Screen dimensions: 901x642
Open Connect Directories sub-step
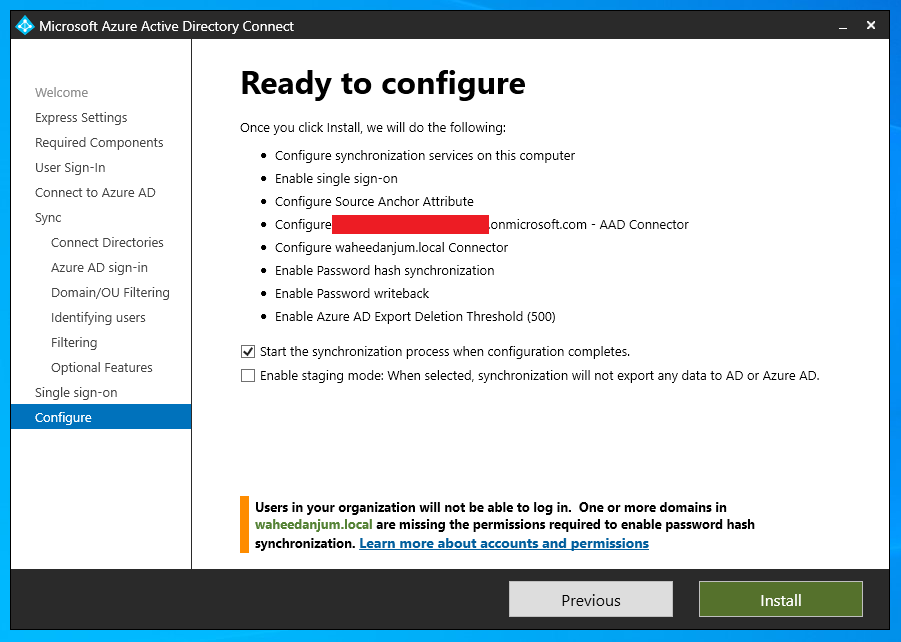point(107,243)
